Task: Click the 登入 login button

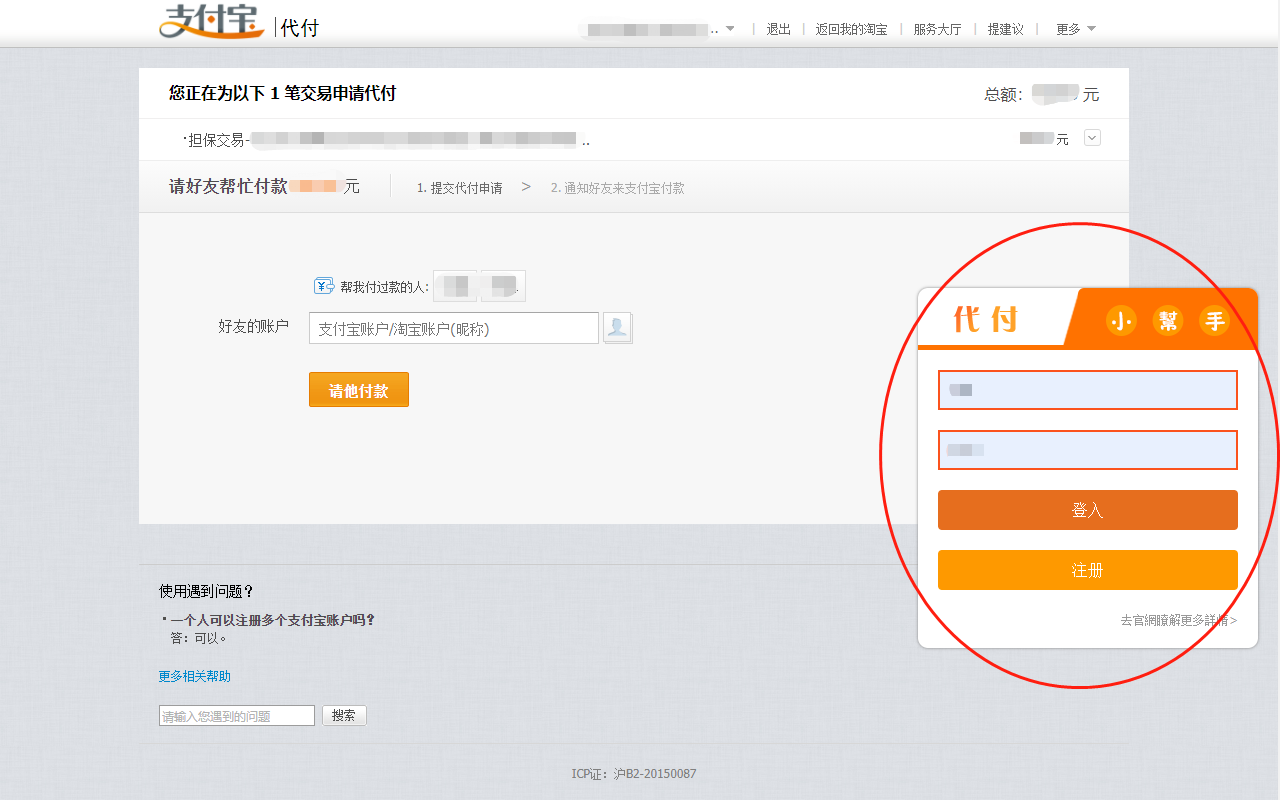Action: 1088,510
